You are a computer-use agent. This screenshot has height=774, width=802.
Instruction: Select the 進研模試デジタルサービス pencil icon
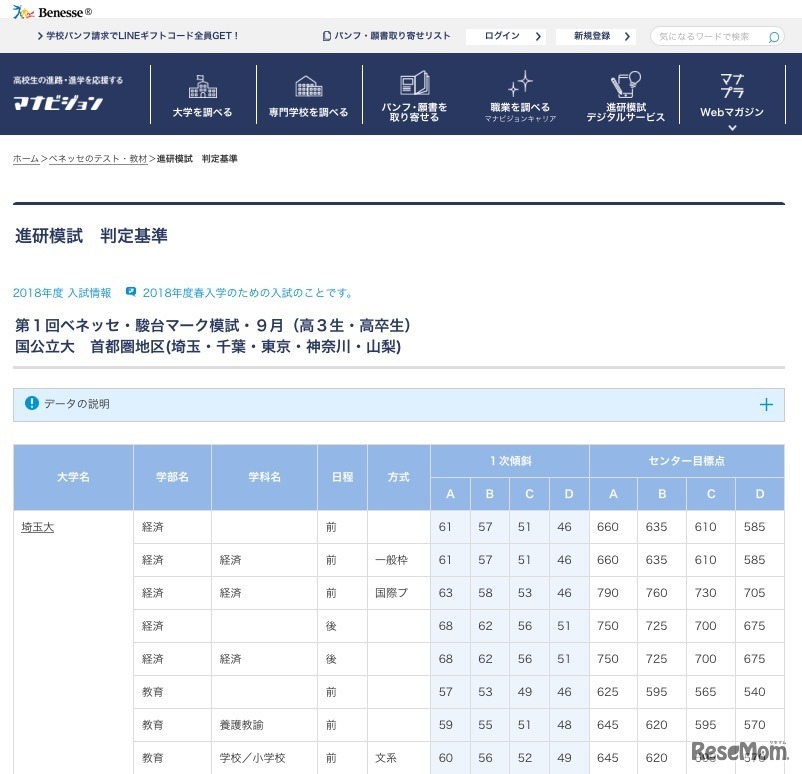pos(624,84)
